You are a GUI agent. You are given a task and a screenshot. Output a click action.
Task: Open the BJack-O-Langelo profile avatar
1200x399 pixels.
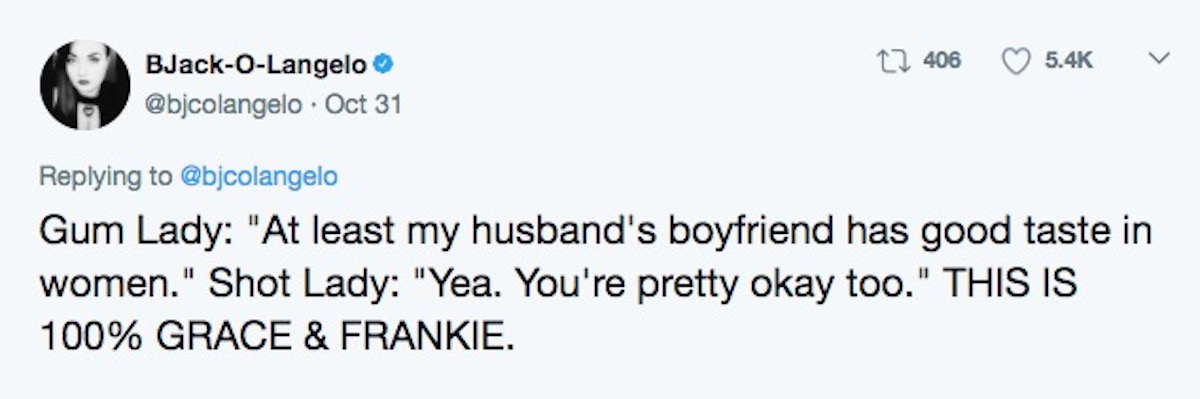tap(85, 85)
